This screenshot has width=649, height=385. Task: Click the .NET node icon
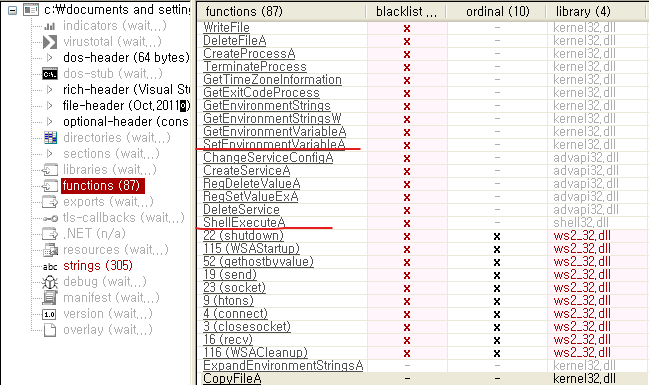tap(50, 234)
